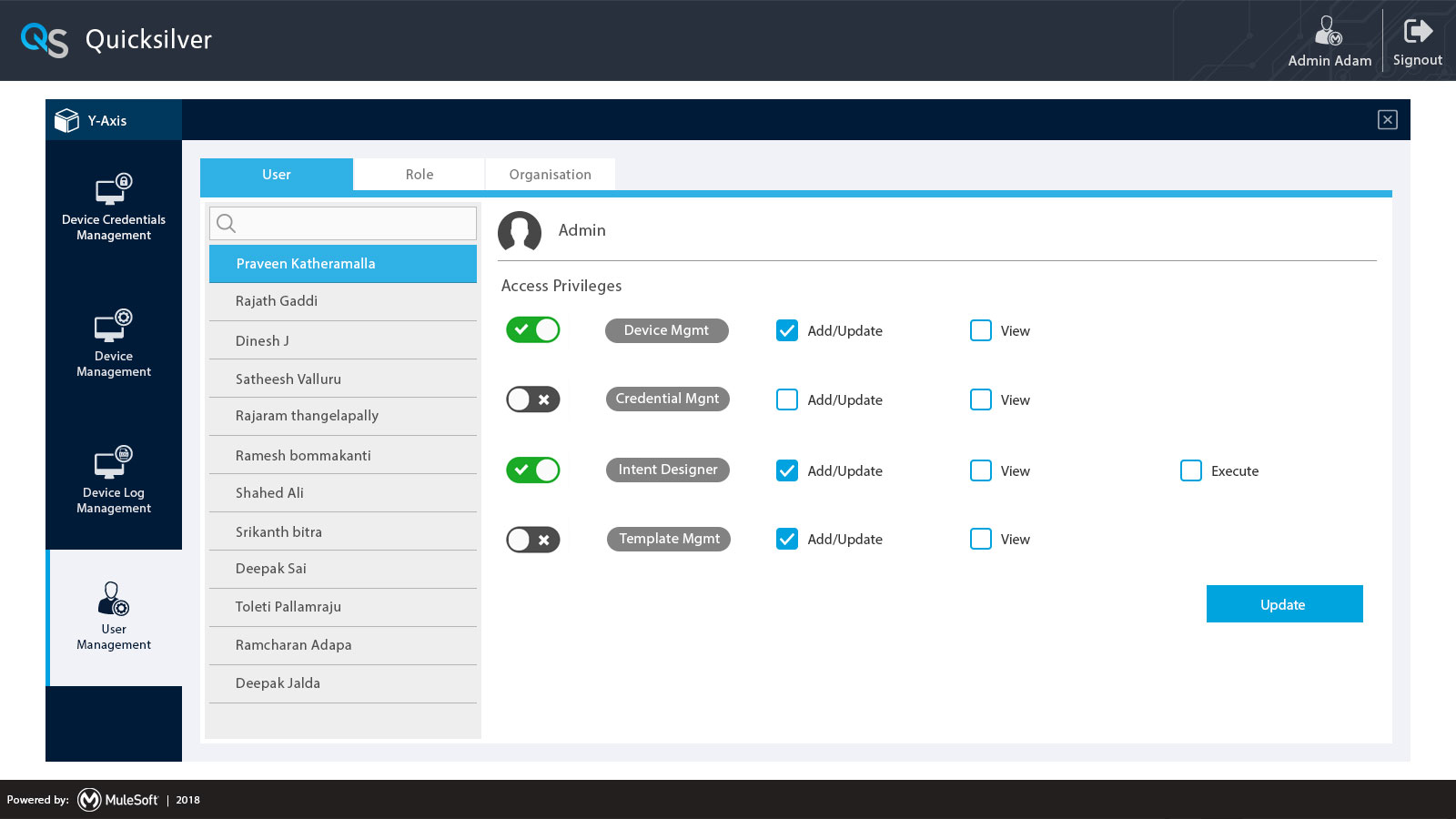
Task: Switch to the Organisation tab
Action: 550,175
